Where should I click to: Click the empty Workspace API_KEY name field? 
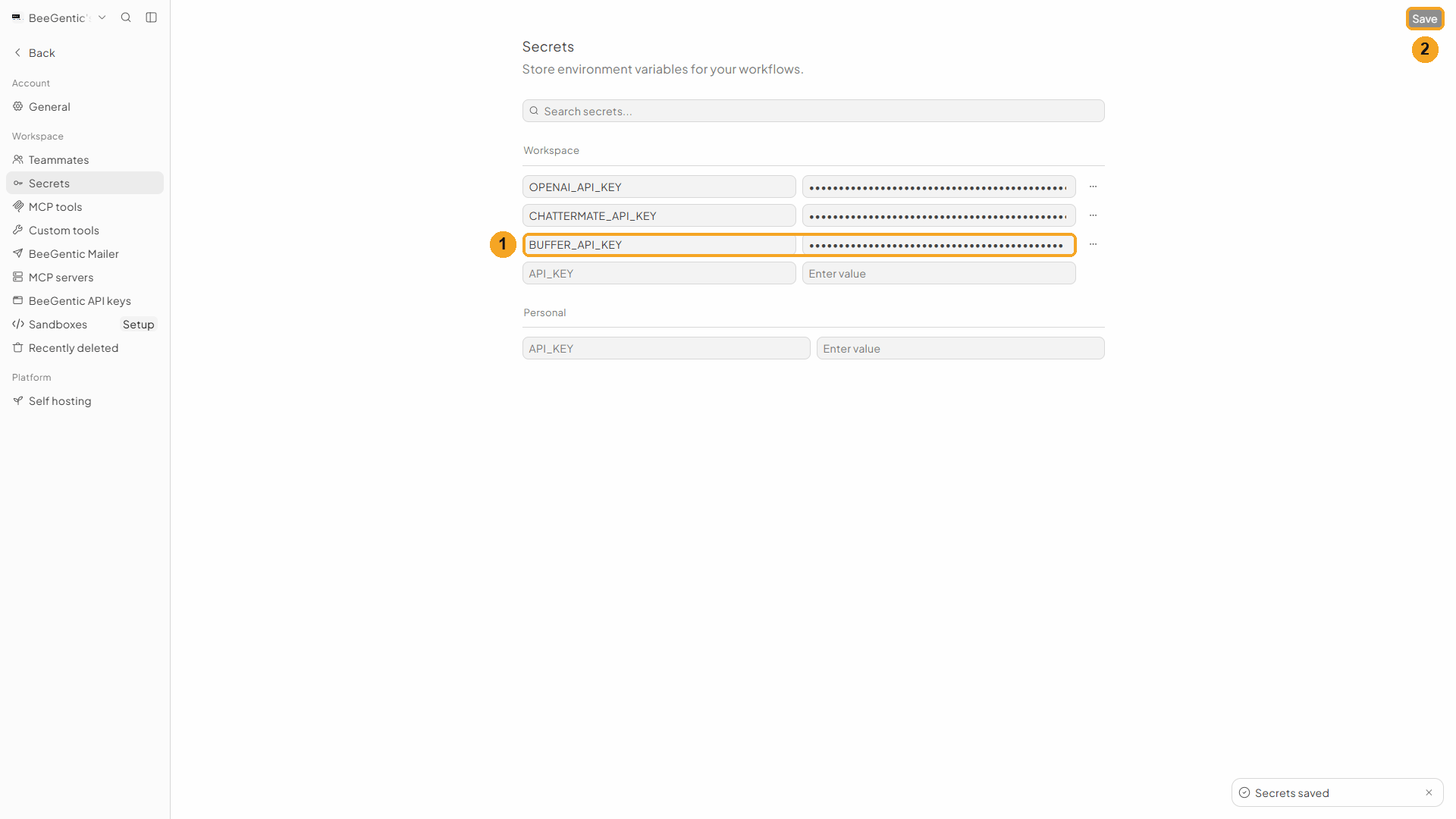click(659, 273)
